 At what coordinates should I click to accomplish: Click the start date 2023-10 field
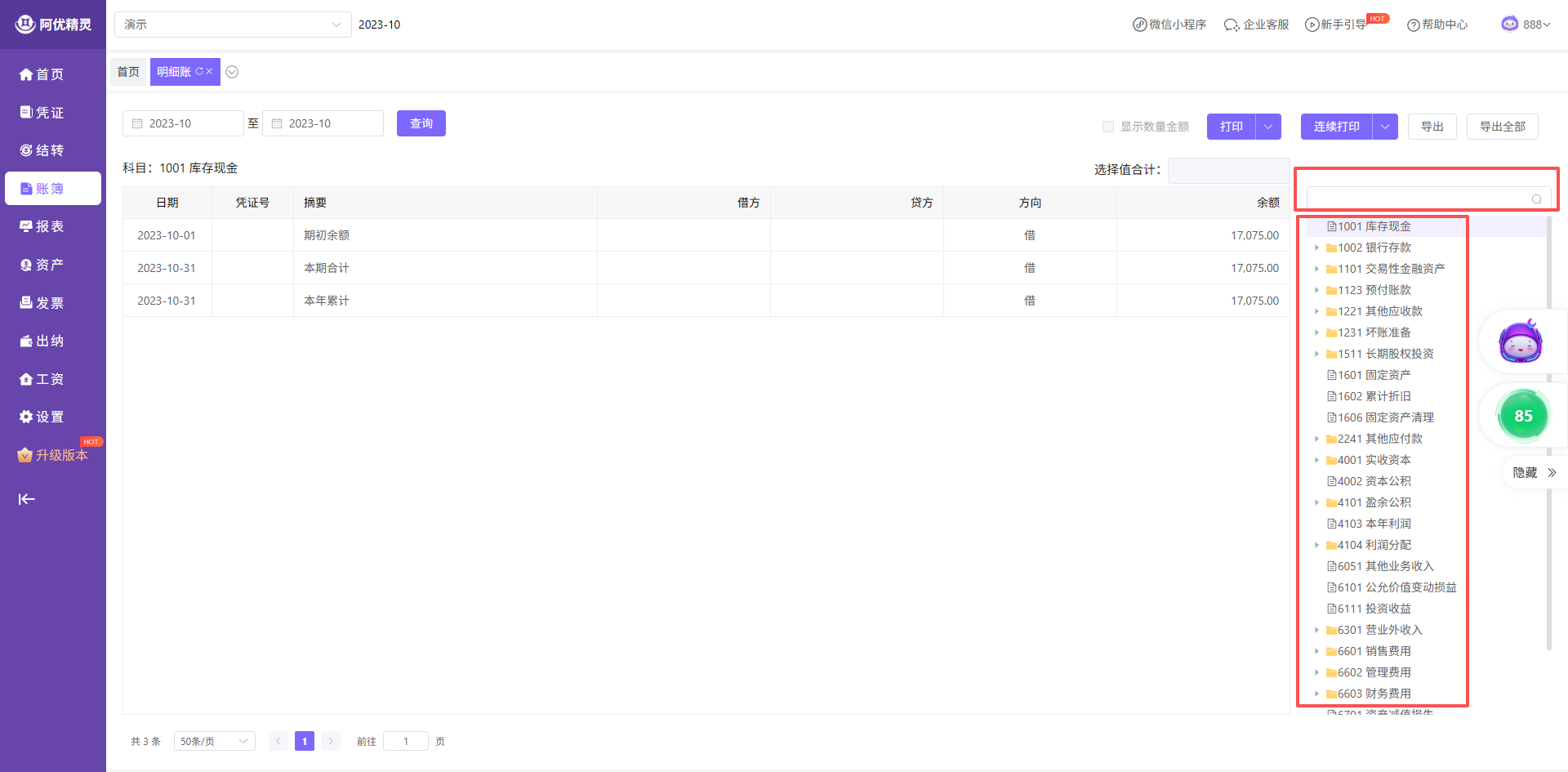(184, 123)
